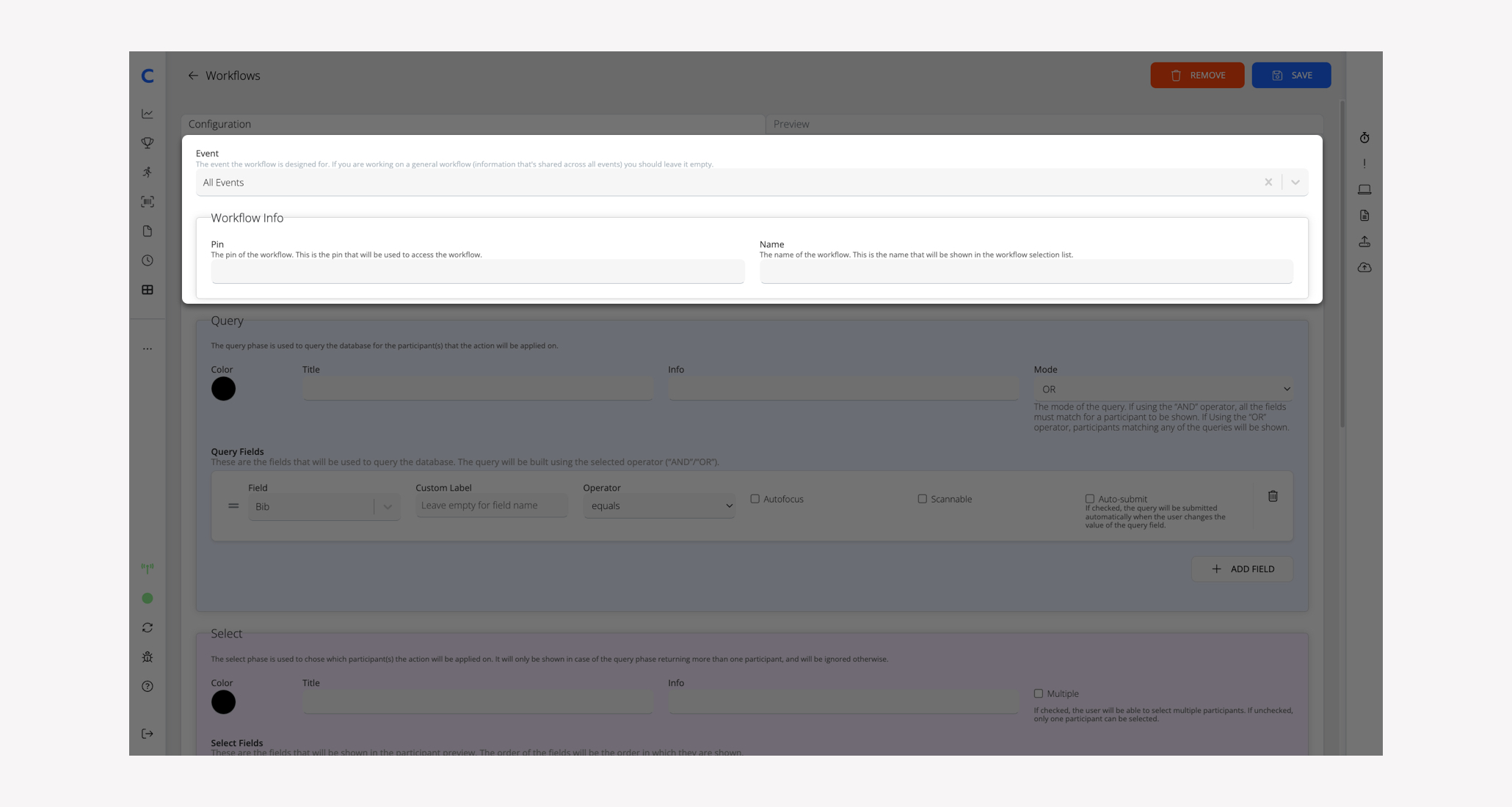Open the running participant sidebar icon
Image resolution: width=1512 pixels, height=807 pixels.
click(148, 172)
